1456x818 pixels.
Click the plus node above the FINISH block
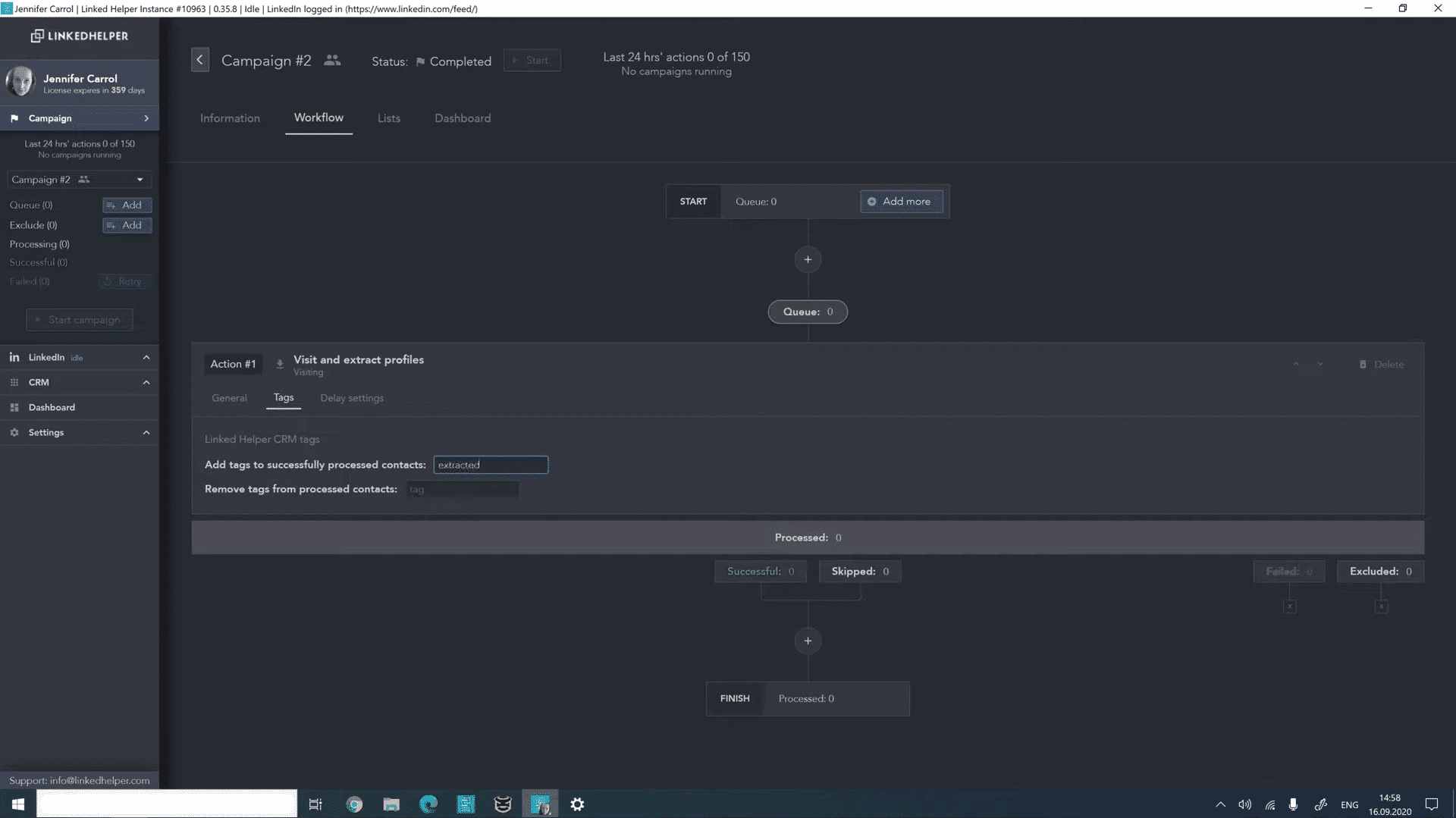[x=808, y=641]
